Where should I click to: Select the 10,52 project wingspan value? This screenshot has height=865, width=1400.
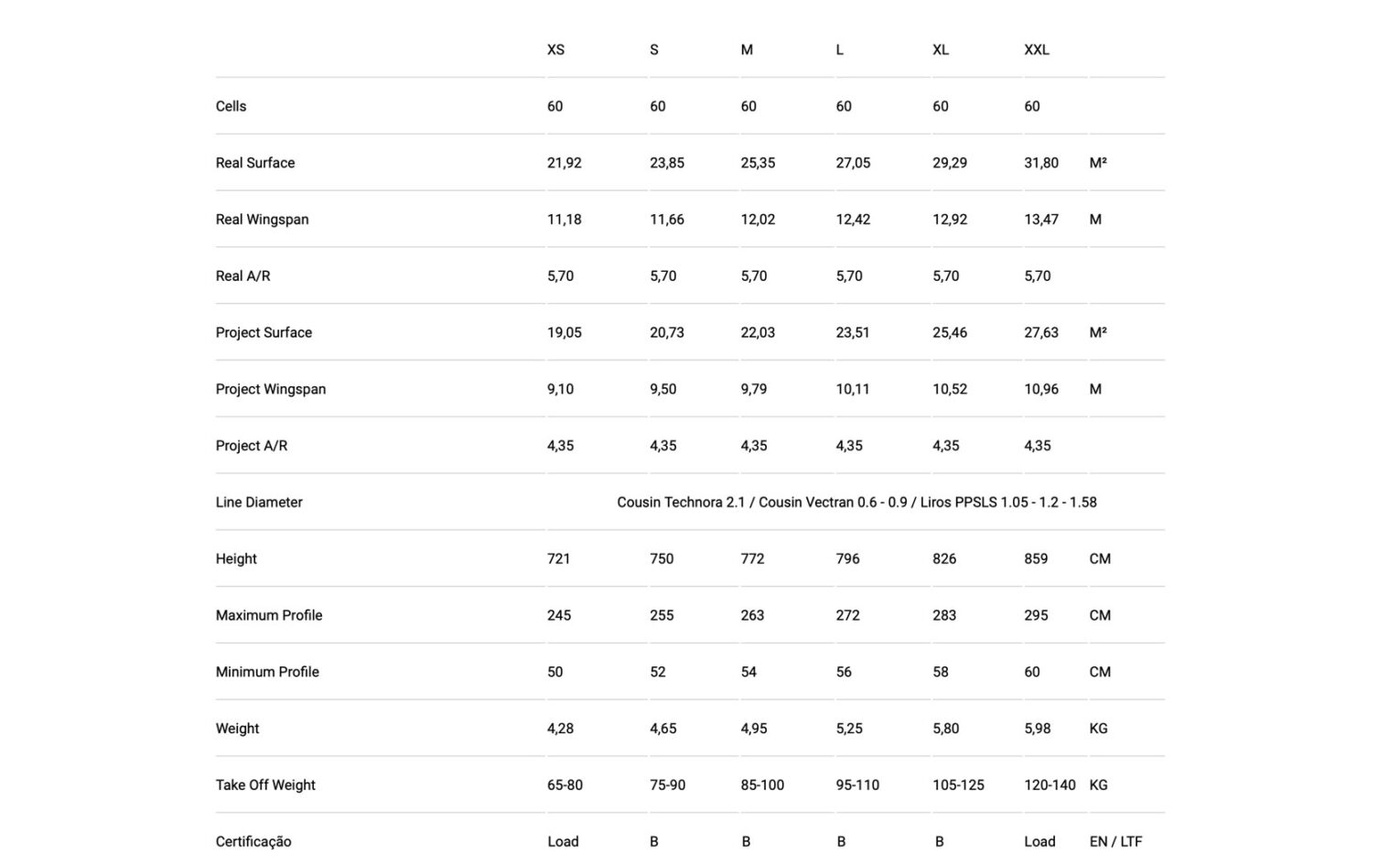pyautogui.click(x=949, y=389)
